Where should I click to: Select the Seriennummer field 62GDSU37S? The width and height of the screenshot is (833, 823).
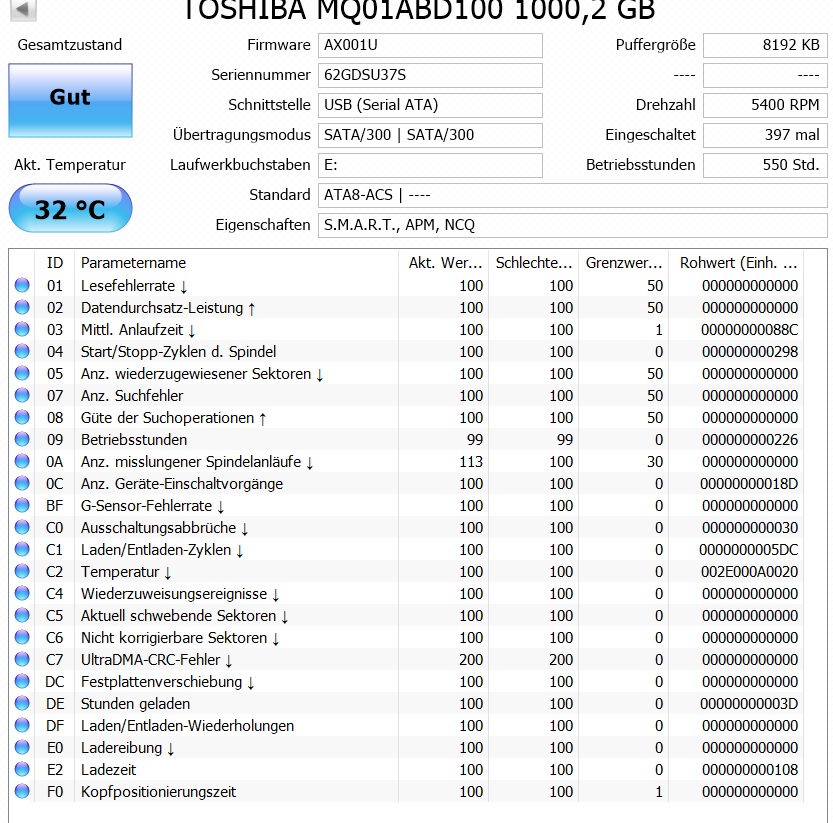tap(430, 75)
